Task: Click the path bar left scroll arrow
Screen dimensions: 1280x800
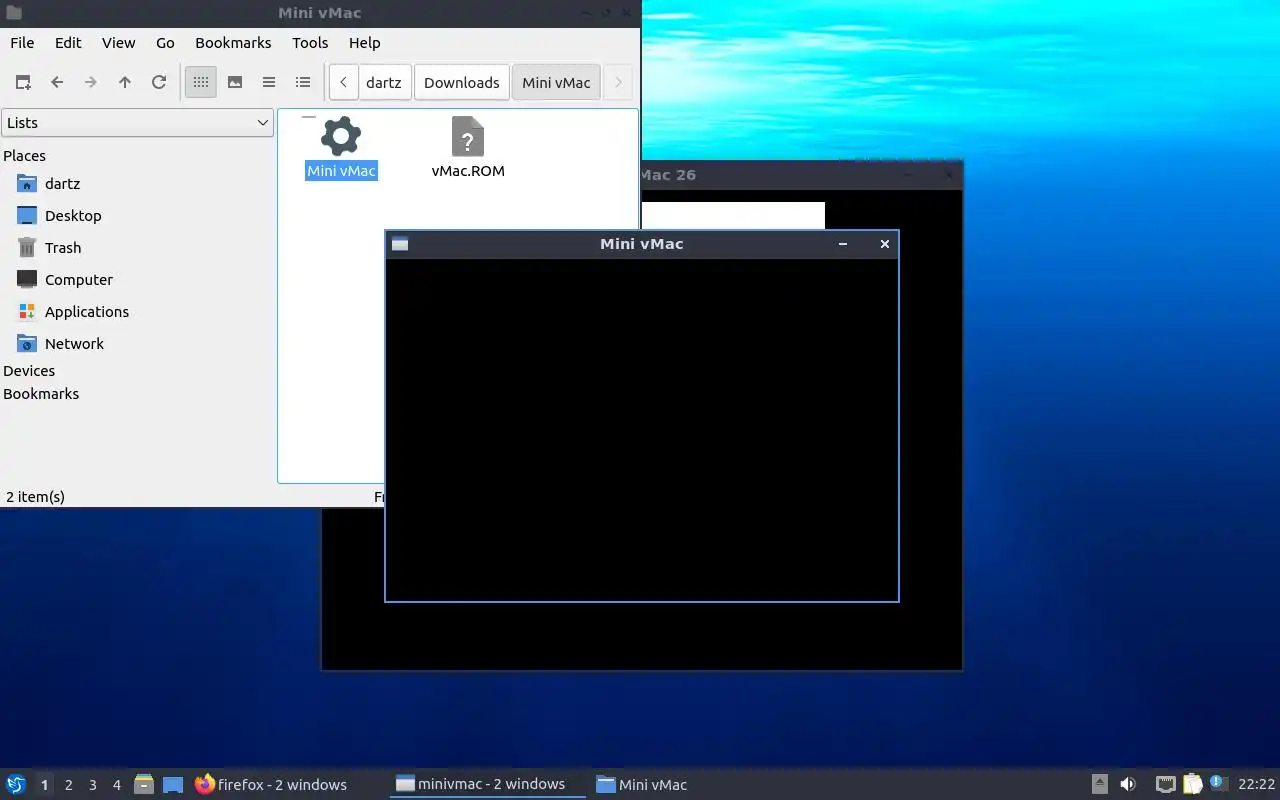Action: pos(343,82)
